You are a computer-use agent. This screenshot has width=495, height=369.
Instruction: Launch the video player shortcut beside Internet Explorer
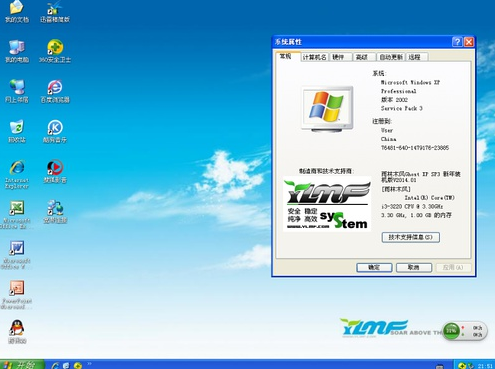[x=55, y=172]
